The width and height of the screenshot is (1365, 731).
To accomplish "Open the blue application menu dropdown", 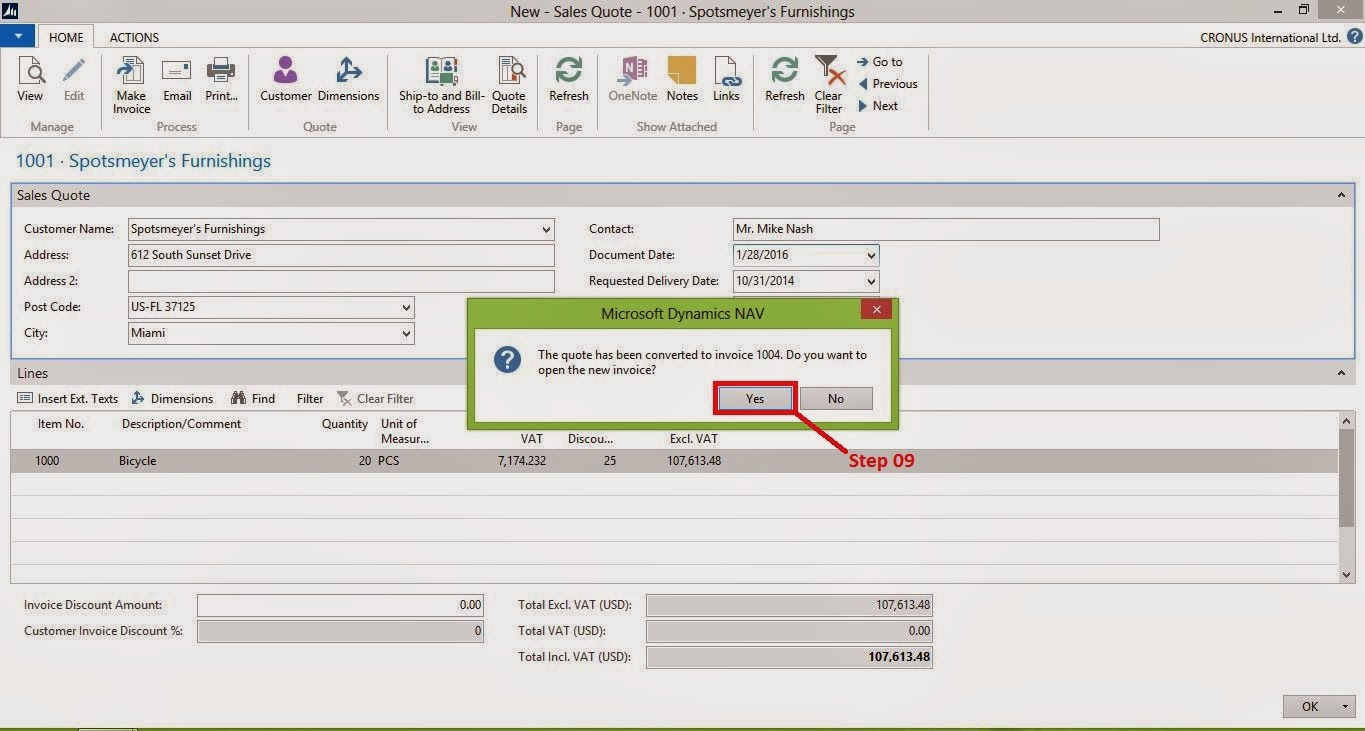I will click(18, 36).
